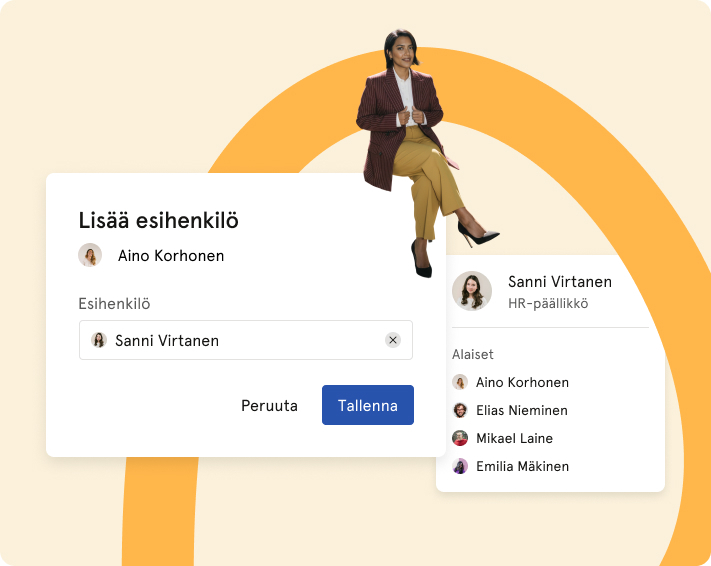Click the HR-päällikkö job title

[x=548, y=303]
